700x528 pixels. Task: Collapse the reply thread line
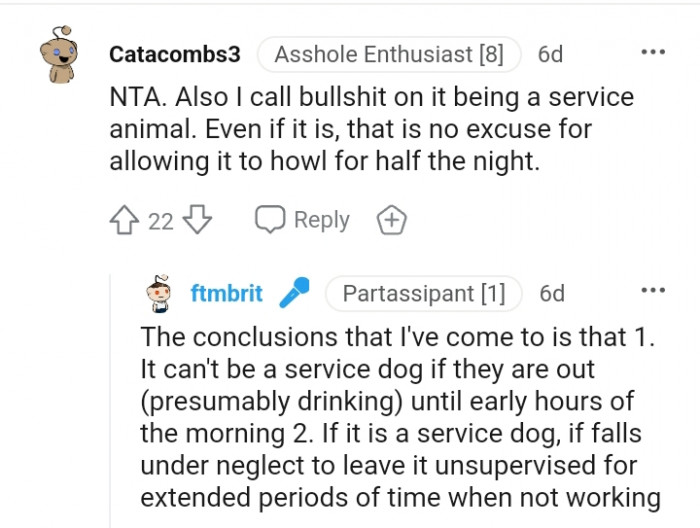pyautogui.click(x=110, y=400)
